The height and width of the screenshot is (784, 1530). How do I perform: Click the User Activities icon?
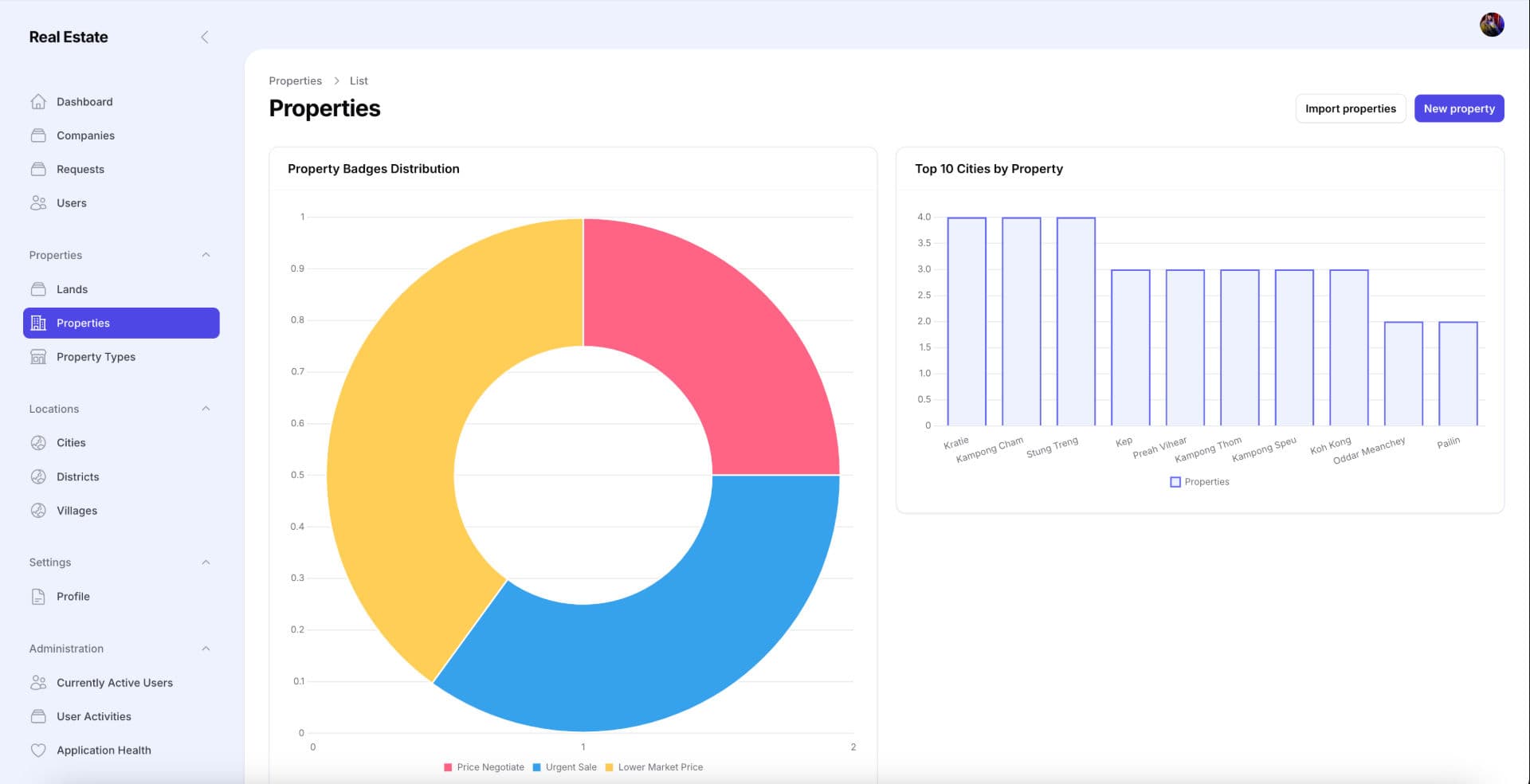(x=38, y=716)
